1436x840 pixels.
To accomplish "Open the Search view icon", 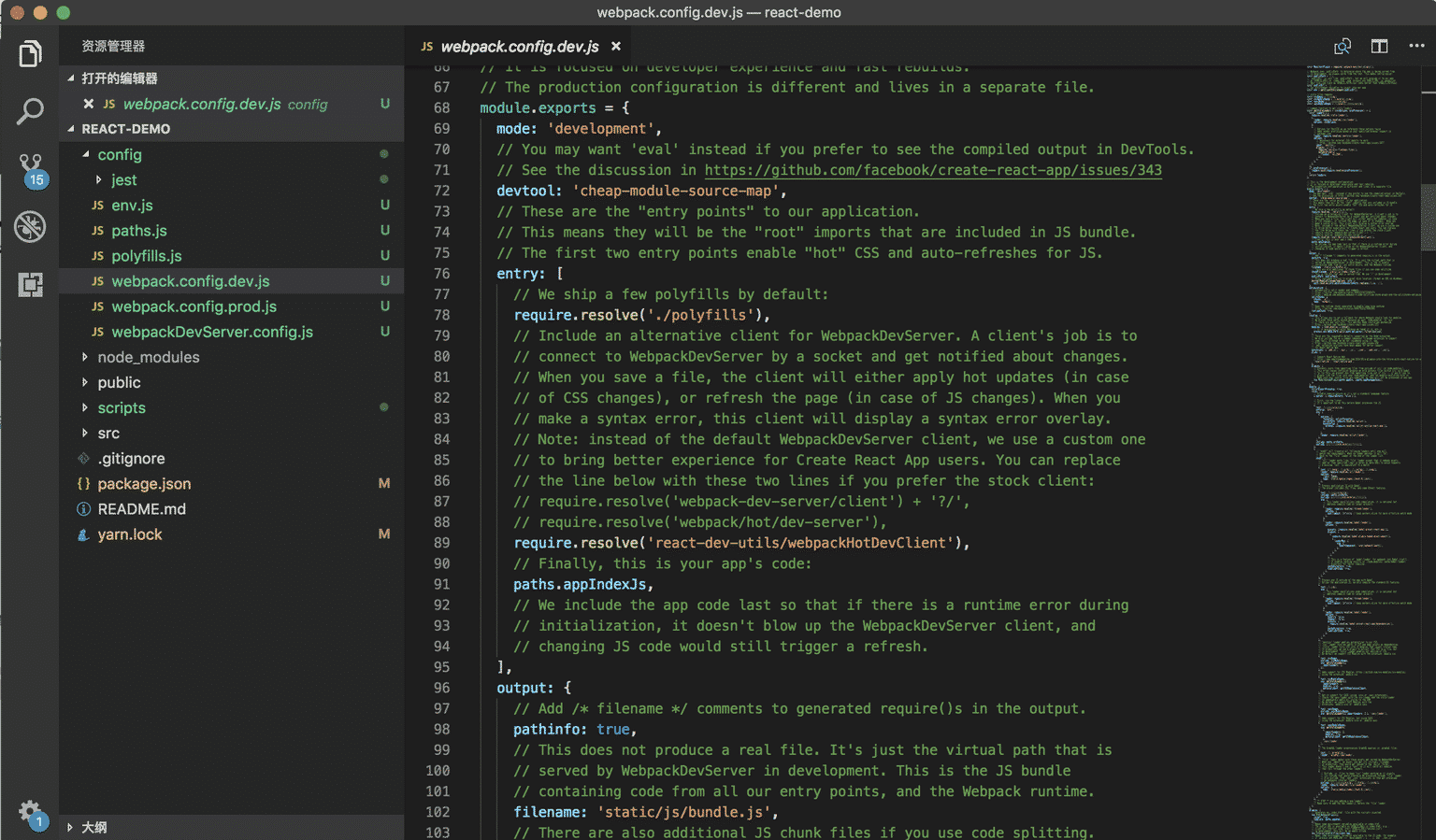I will [x=30, y=112].
